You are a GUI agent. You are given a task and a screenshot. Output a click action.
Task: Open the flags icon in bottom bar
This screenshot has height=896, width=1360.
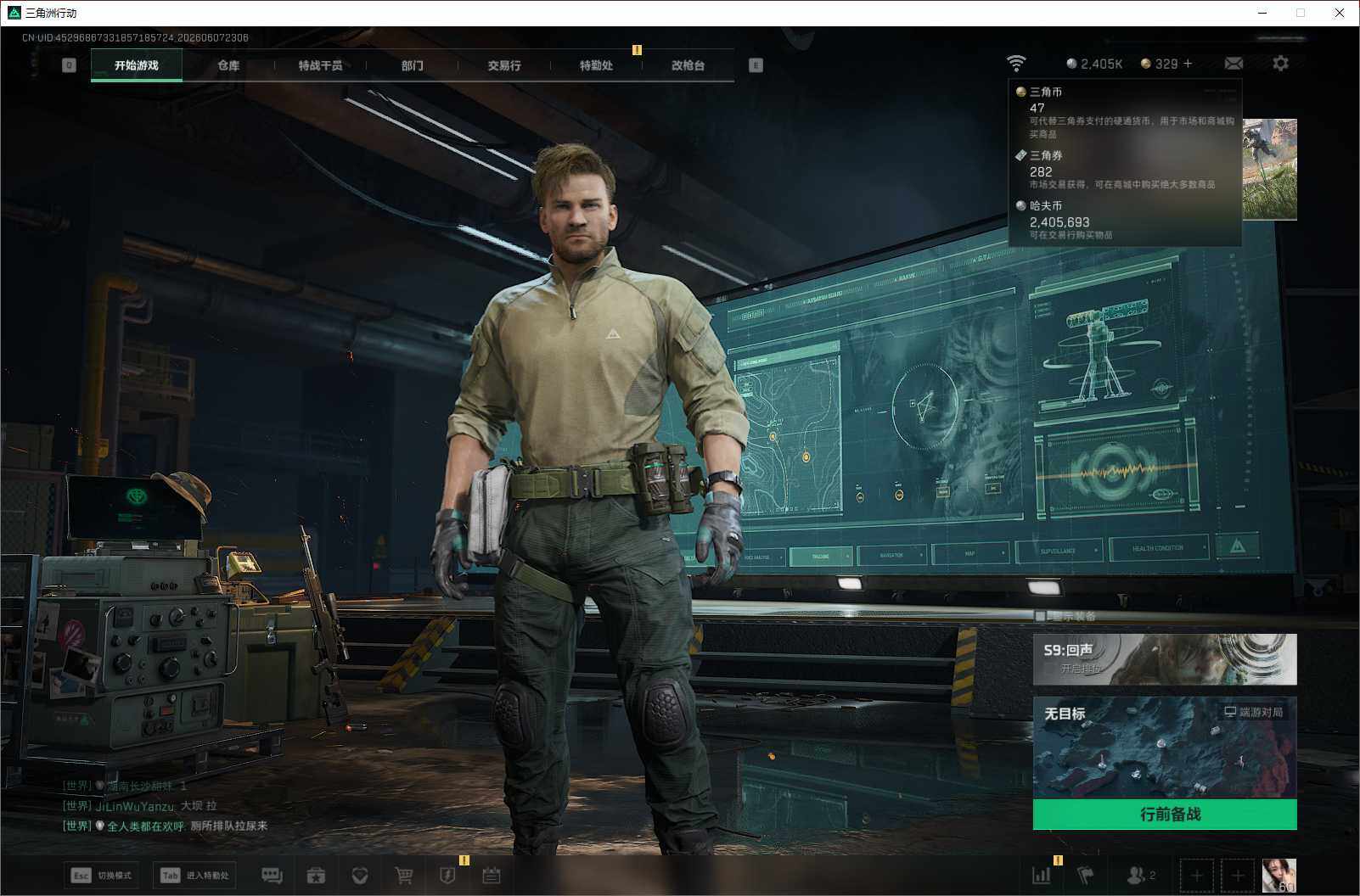click(1086, 875)
